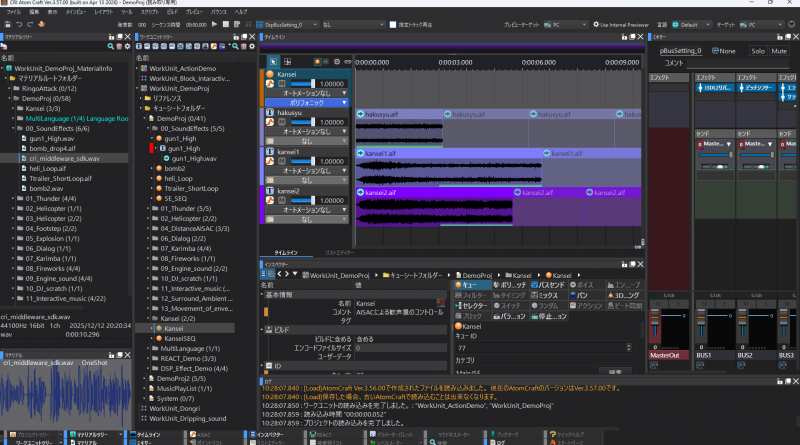Expand the 01_Thunder (4/4) material folder

coord(13,199)
